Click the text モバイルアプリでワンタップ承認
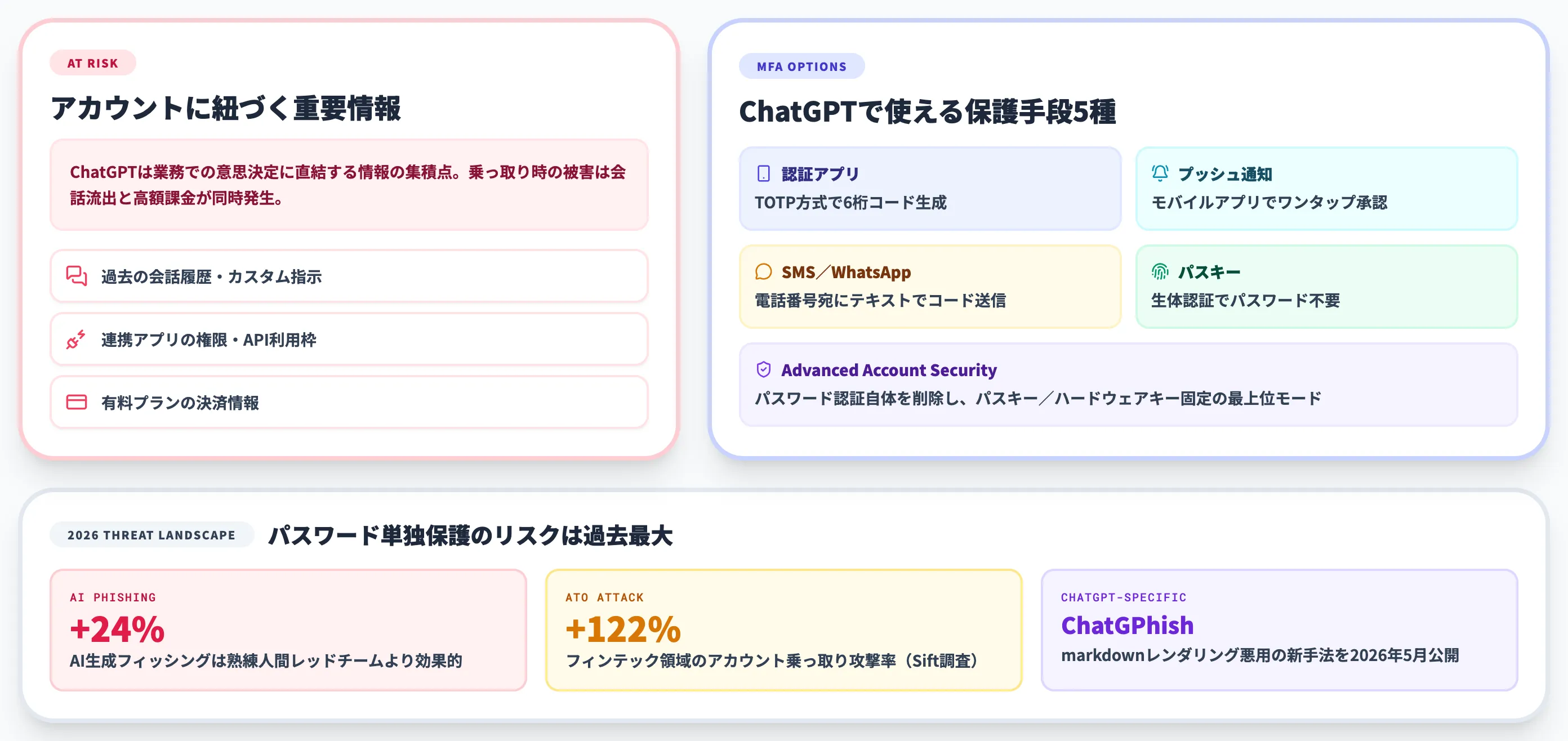Screen dimensions: 1568x741 1269,203
